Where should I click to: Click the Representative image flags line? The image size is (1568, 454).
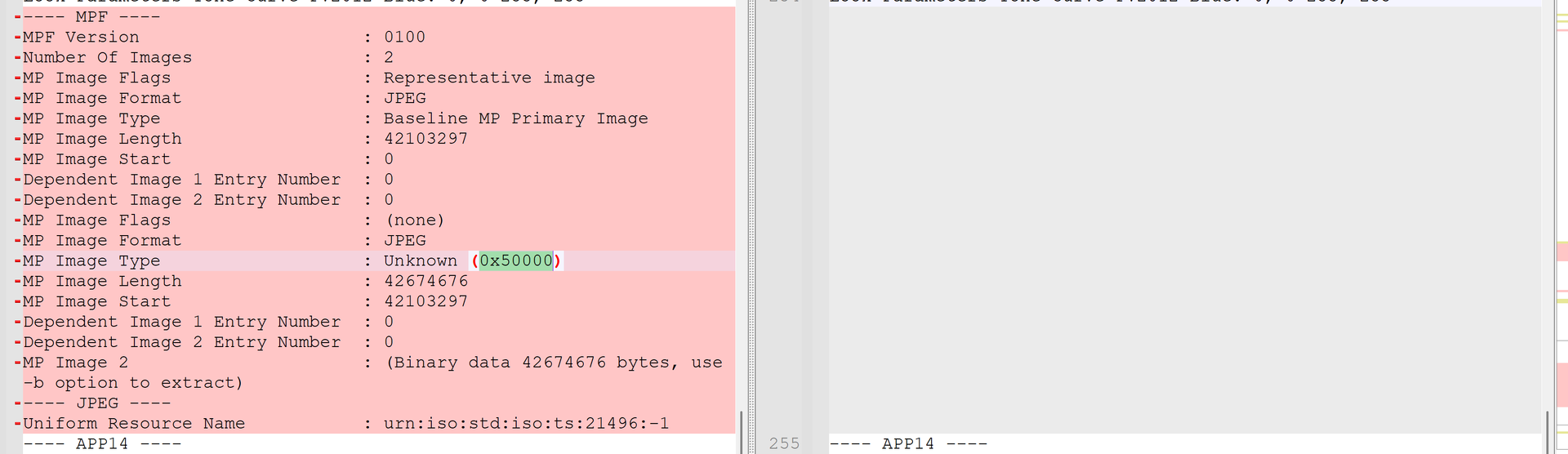pos(488,78)
